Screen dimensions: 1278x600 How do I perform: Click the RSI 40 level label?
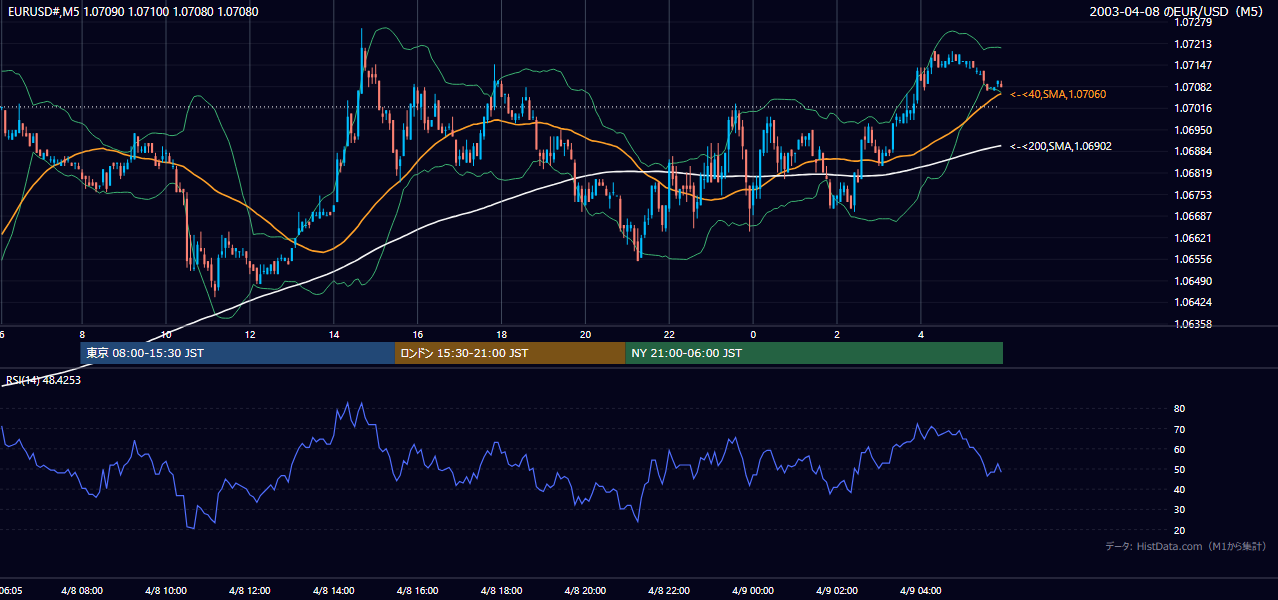[1179, 489]
